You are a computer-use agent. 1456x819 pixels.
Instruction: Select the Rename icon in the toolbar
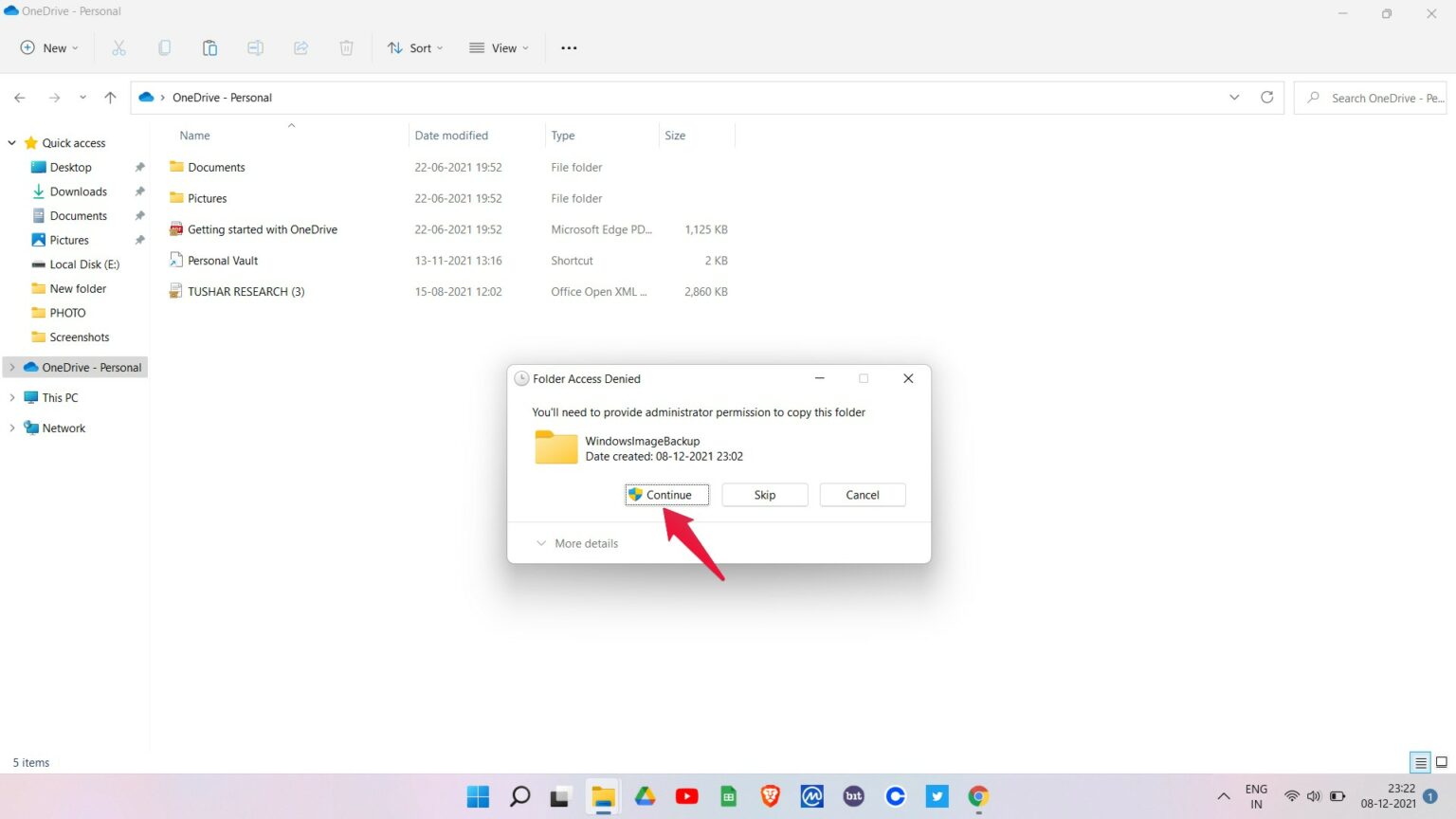pyautogui.click(x=255, y=47)
